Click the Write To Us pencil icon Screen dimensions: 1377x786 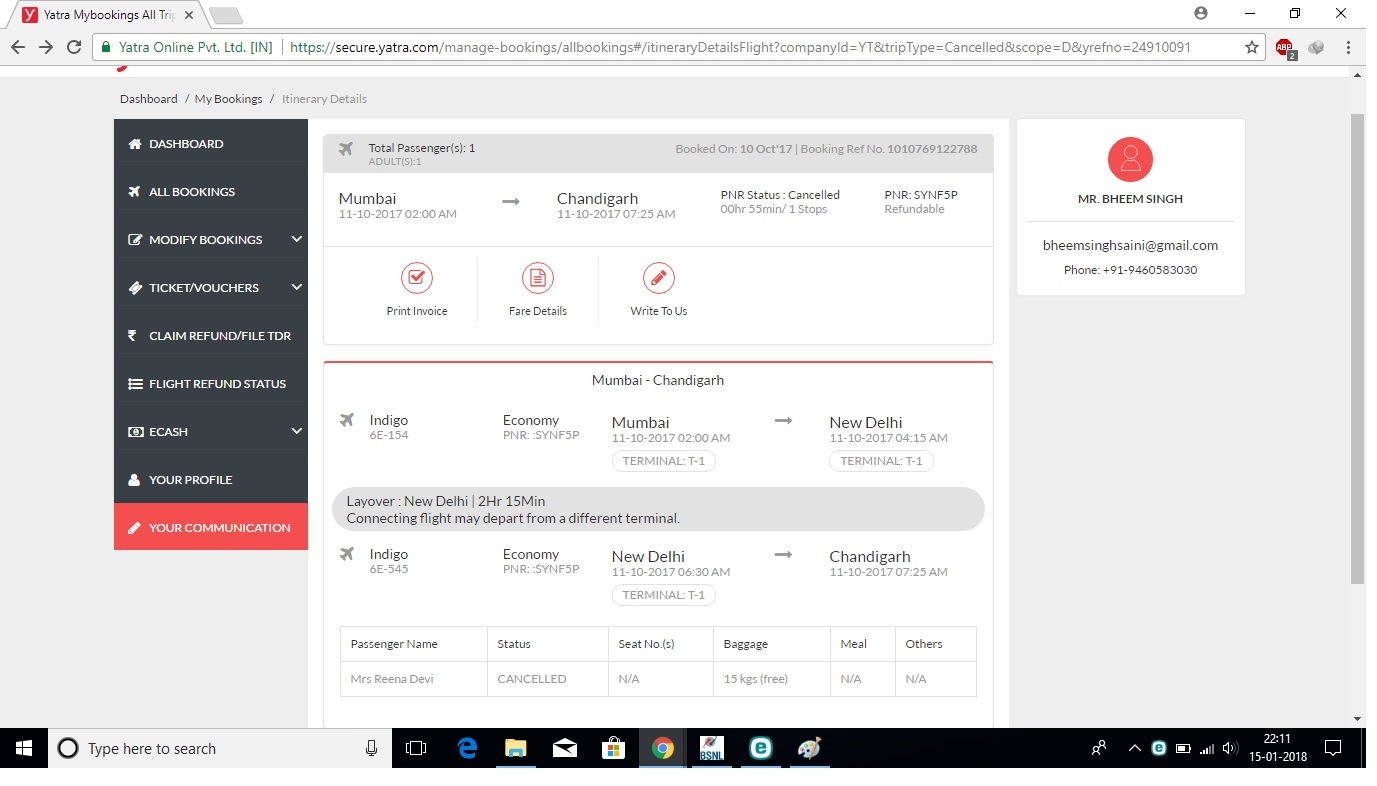coord(658,278)
